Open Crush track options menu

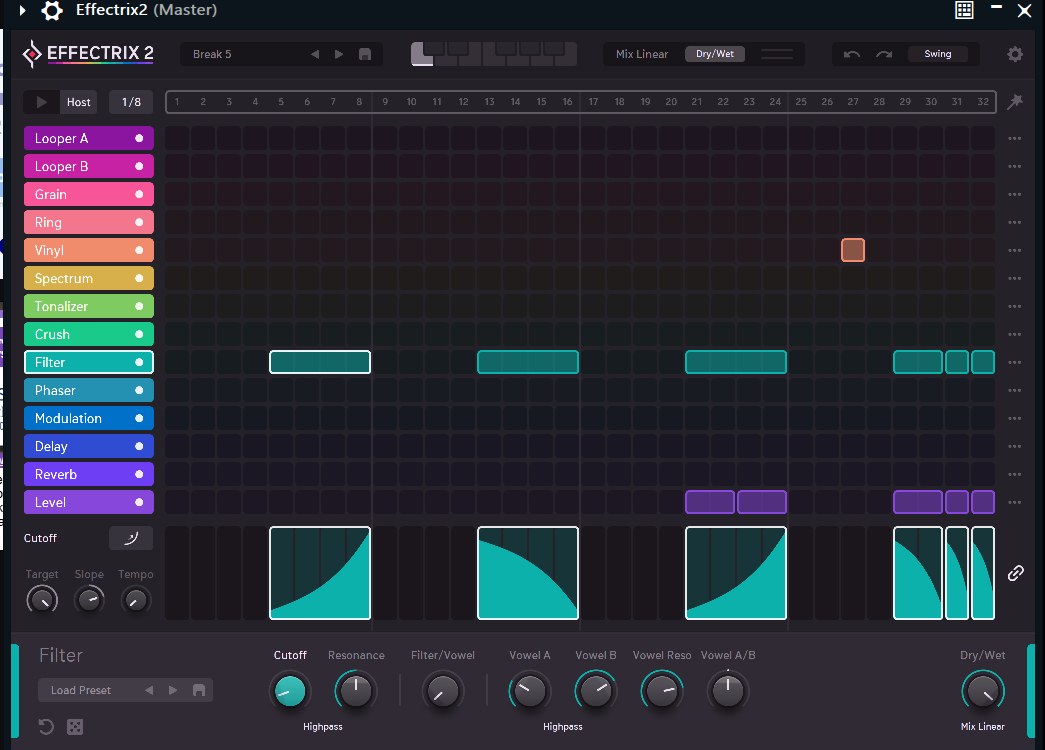[x=1014, y=335]
